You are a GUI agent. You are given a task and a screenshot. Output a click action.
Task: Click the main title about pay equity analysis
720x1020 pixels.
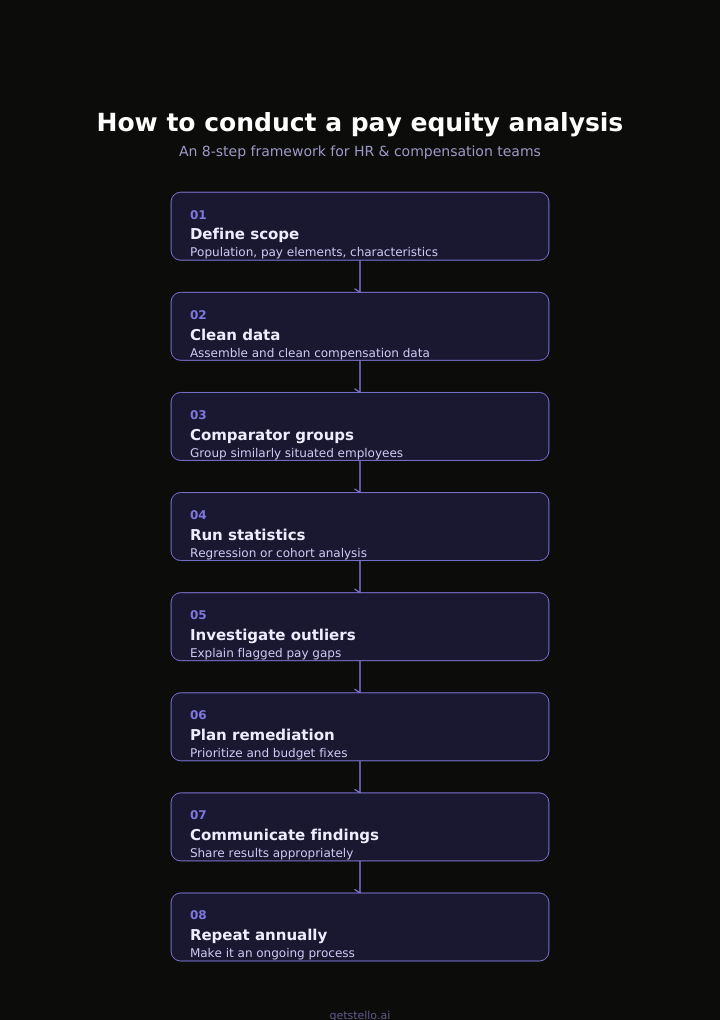point(360,123)
